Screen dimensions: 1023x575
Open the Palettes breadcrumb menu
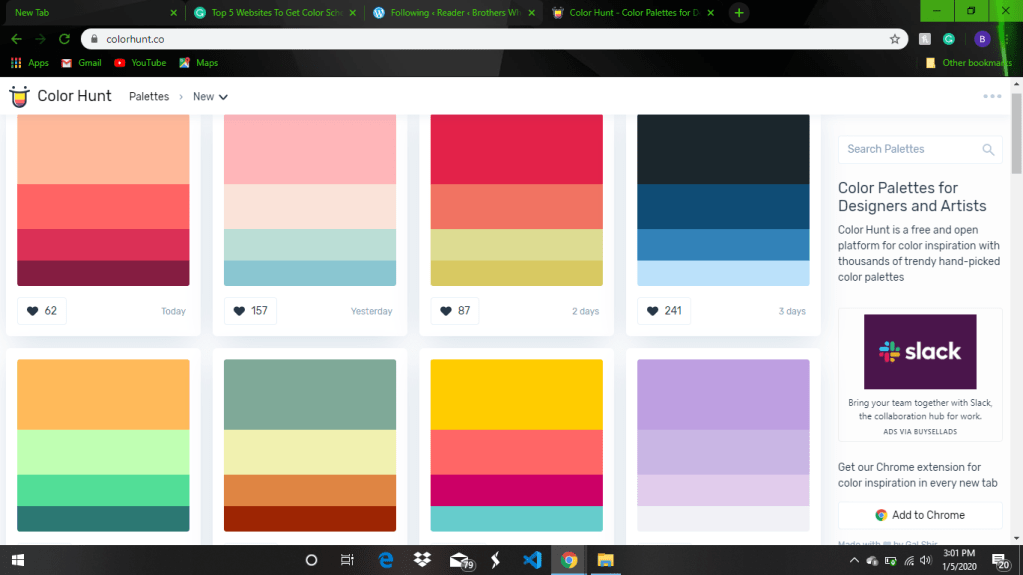[x=149, y=97]
